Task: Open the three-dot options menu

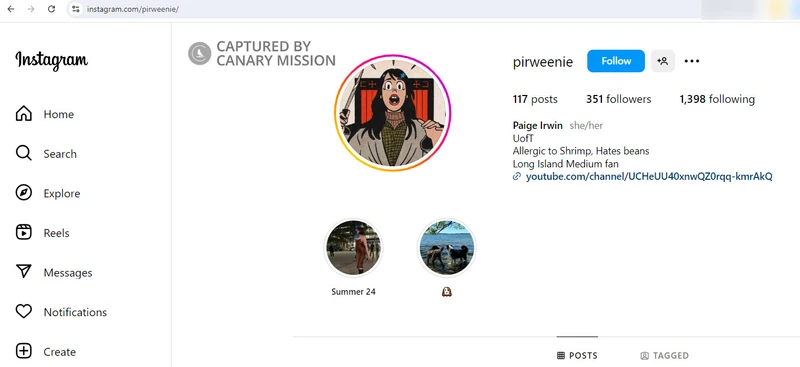Action: coord(692,61)
